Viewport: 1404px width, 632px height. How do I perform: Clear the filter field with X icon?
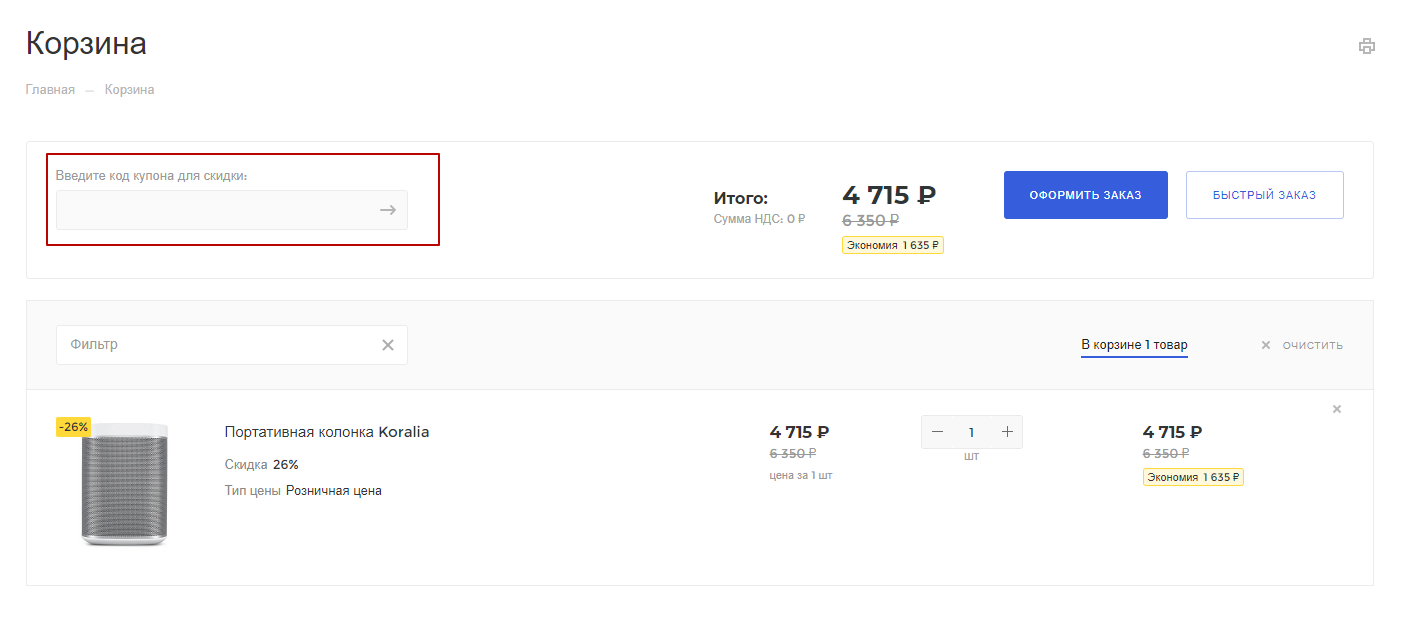tap(388, 345)
